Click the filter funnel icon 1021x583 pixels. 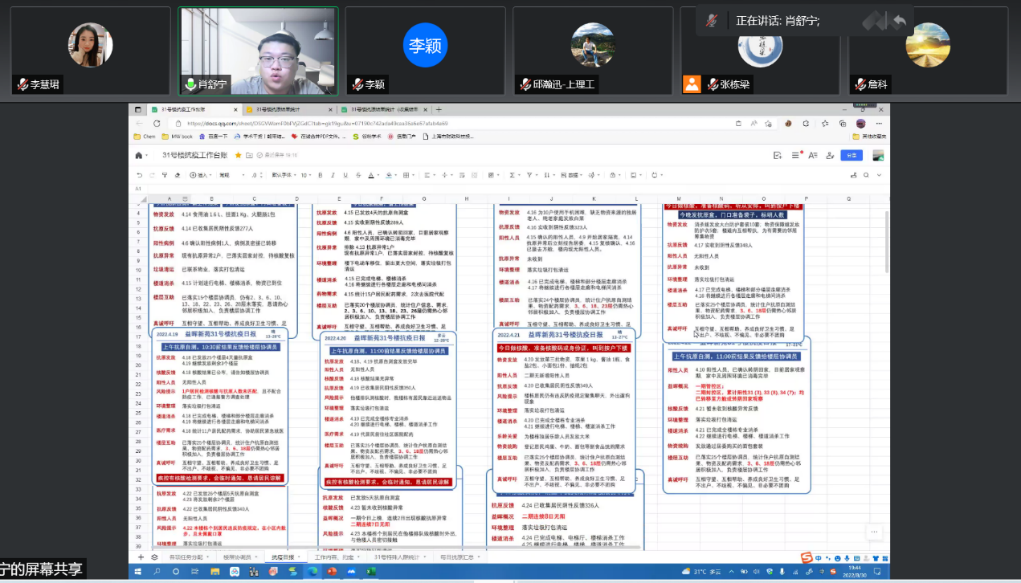(530, 175)
